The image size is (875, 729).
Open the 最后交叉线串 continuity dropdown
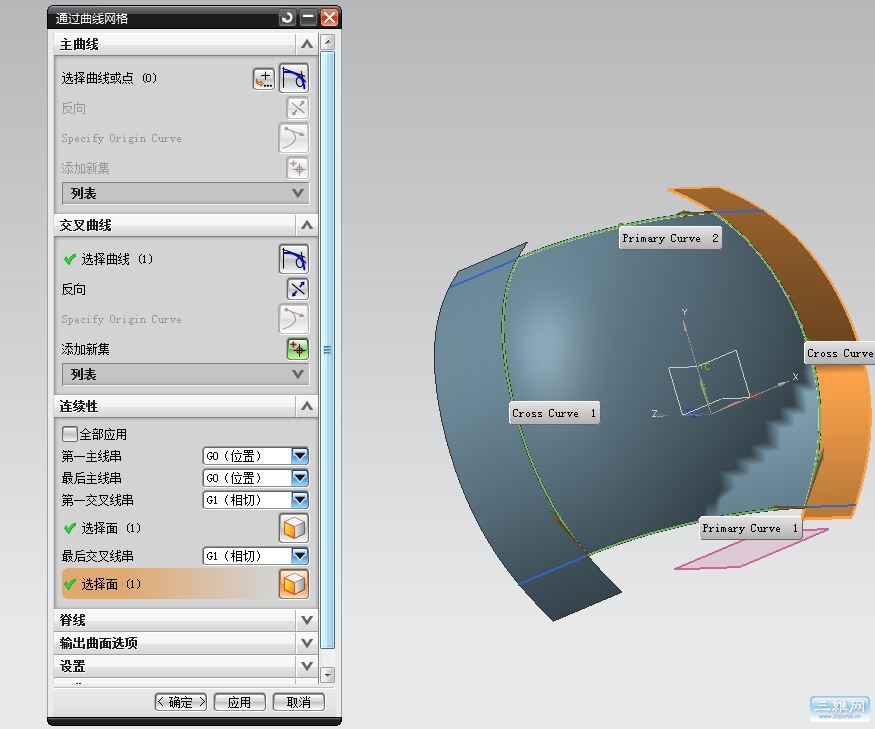[x=300, y=556]
